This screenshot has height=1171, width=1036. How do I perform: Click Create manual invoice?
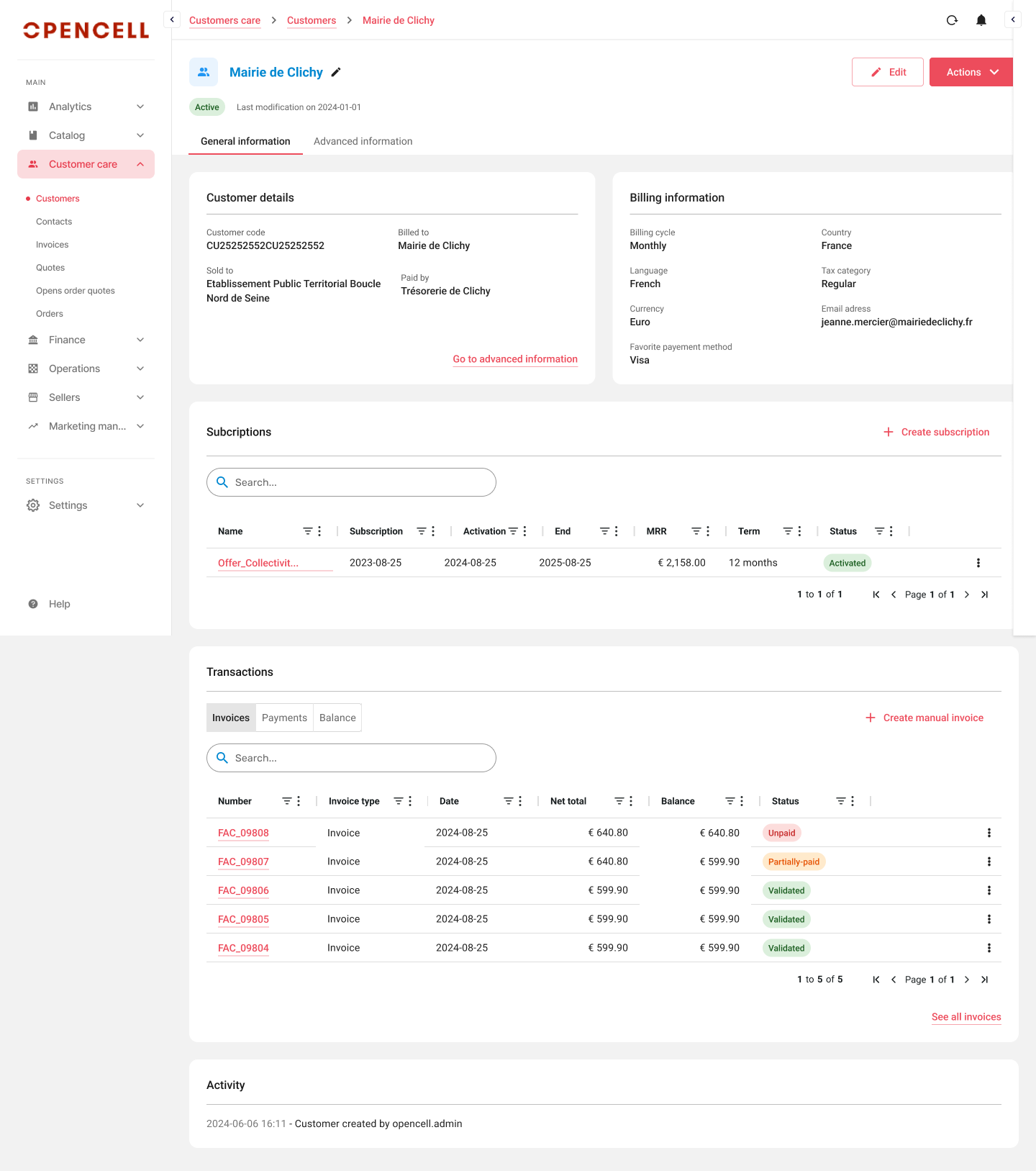[x=924, y=718]
